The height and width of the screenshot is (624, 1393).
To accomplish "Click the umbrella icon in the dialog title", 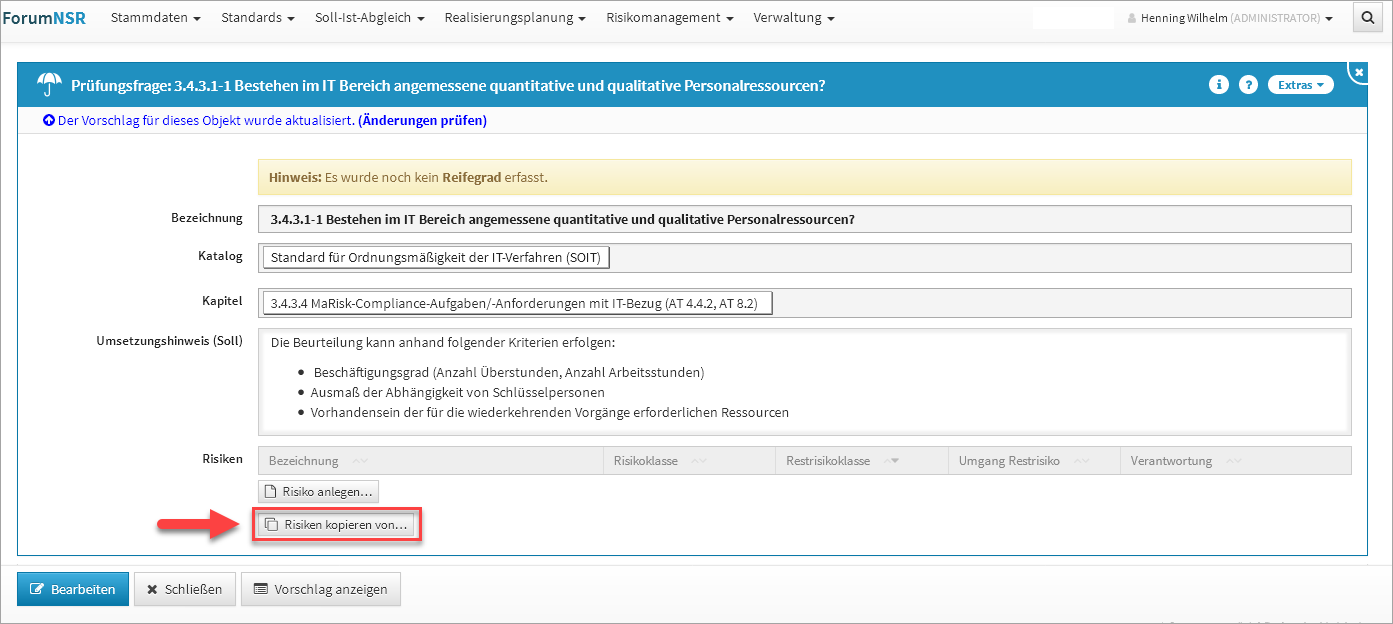I will tap(49, 85).
